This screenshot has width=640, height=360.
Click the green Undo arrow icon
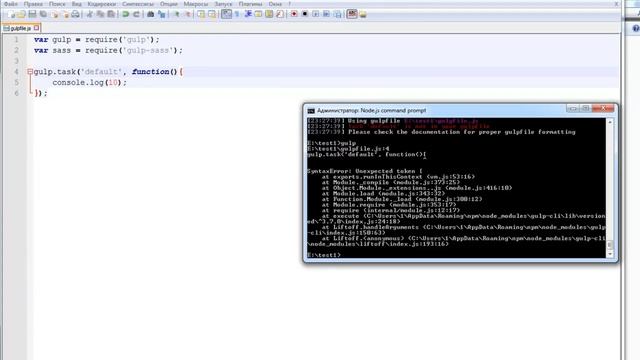[126, 14]
